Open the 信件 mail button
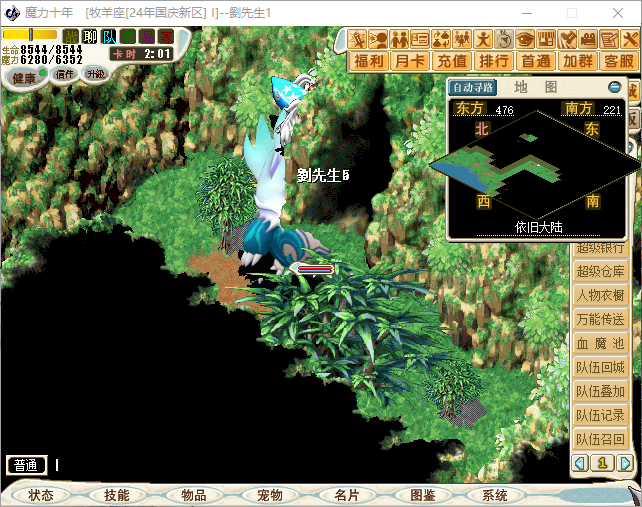 coord(64,74)
